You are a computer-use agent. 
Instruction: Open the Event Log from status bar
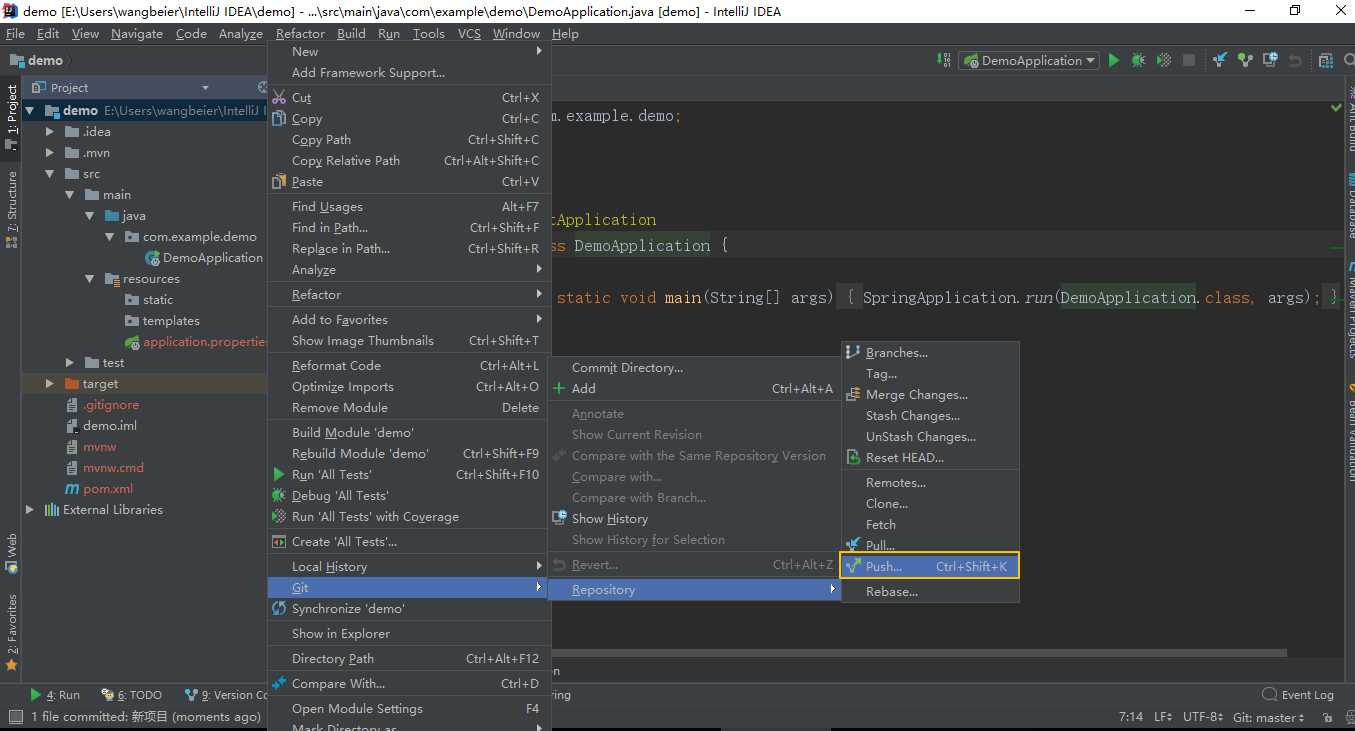click(x=1298, y=694)
